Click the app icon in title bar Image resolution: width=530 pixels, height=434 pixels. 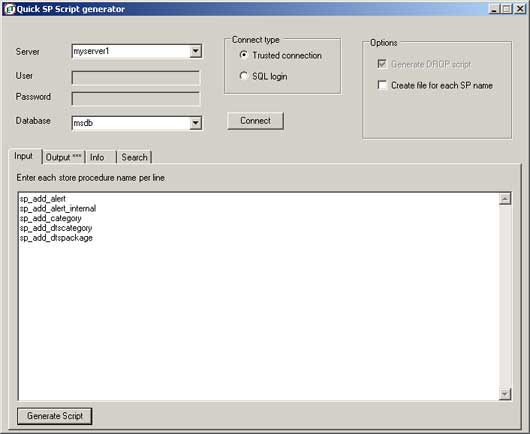[10, 9]
